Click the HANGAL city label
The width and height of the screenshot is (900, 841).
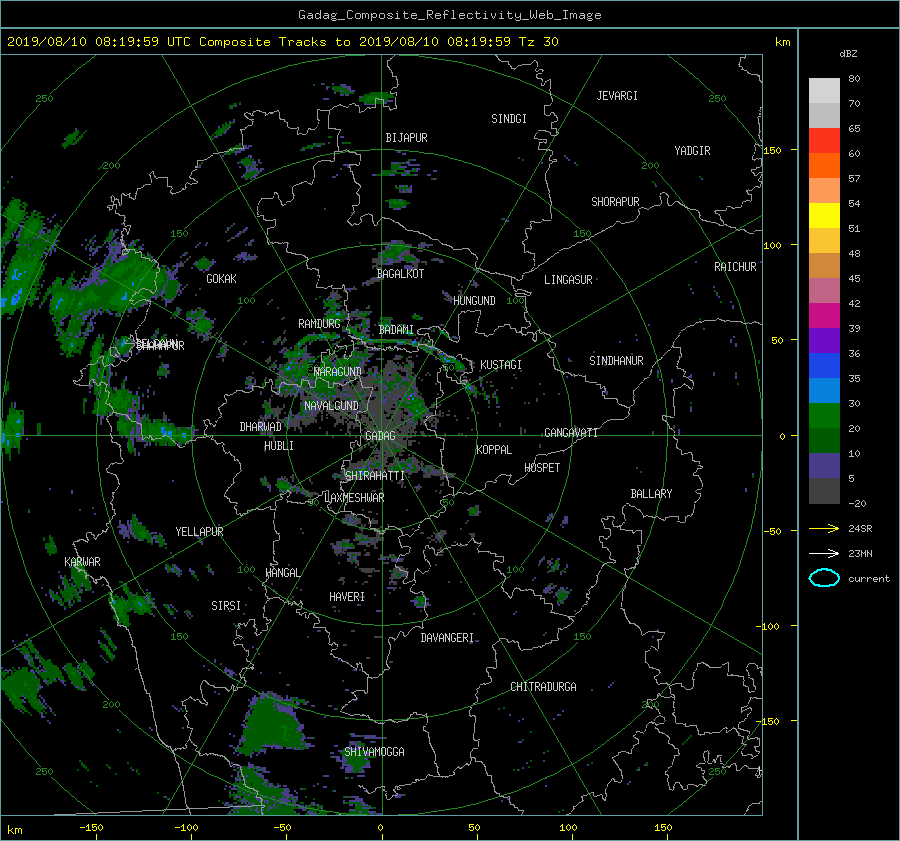point(282,573)
